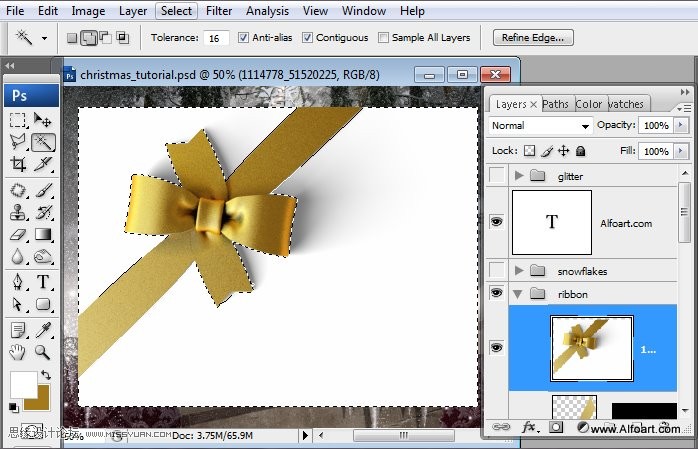
Task: Toggle Lock position
Action: pos(564,151)
